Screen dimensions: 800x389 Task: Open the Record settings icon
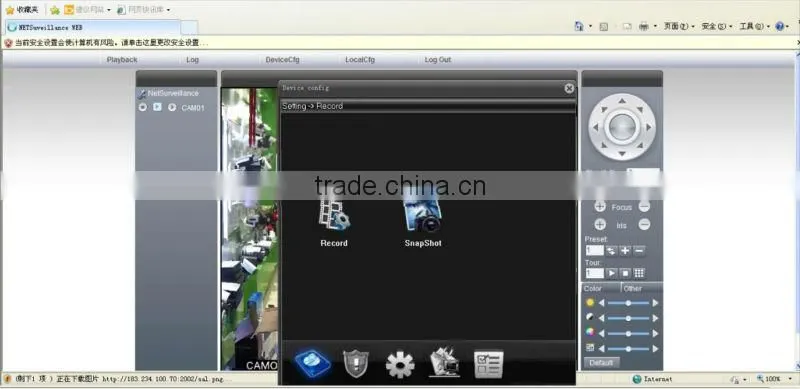(x=334, y=216)
